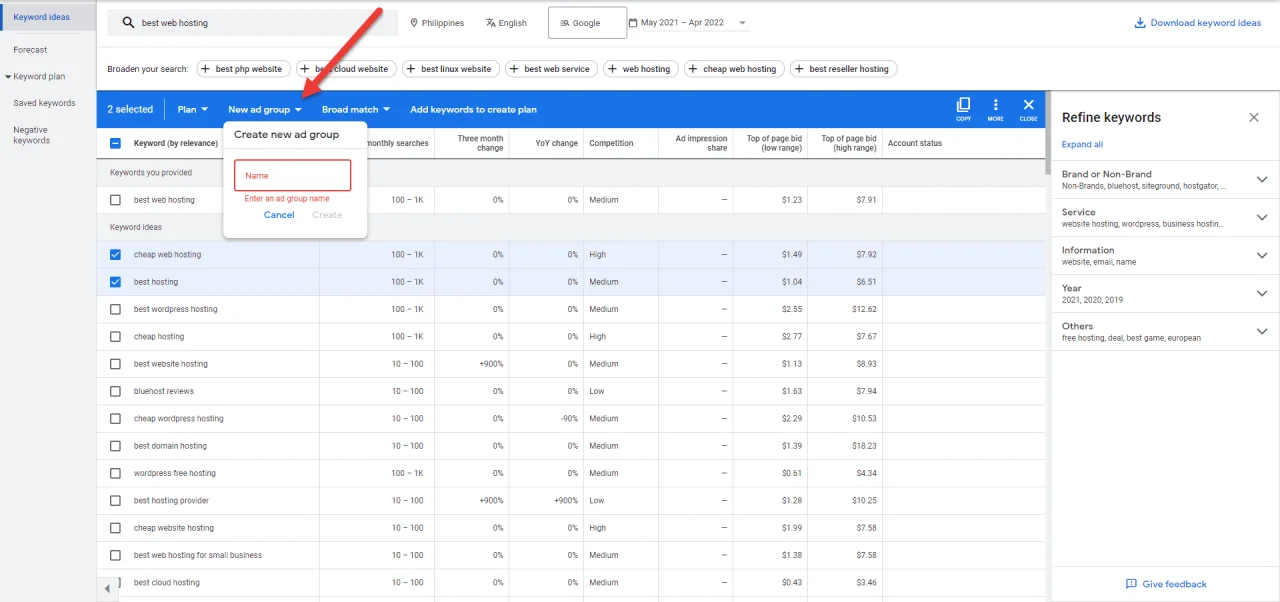This screenshot has width=1280, height=602.
Task: Expand the Year refinement section
Action: click(1263, 294)
